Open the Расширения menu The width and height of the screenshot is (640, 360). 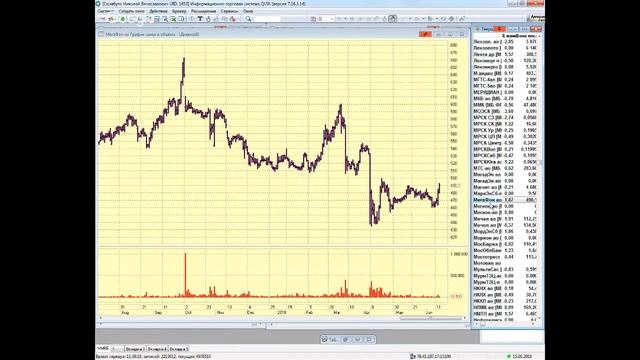pos(203,11)
